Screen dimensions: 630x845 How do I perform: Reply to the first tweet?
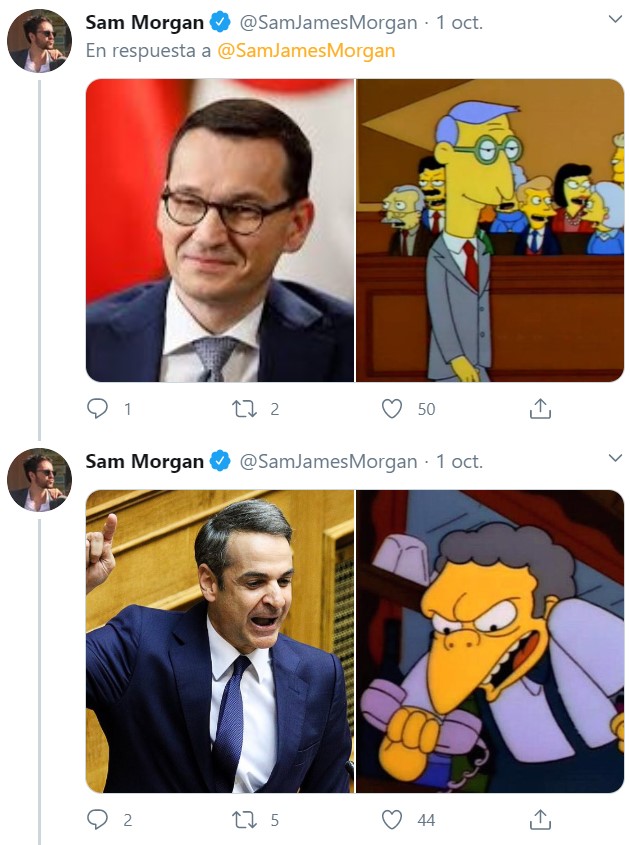pyautogui.click(x=98, y=408)
